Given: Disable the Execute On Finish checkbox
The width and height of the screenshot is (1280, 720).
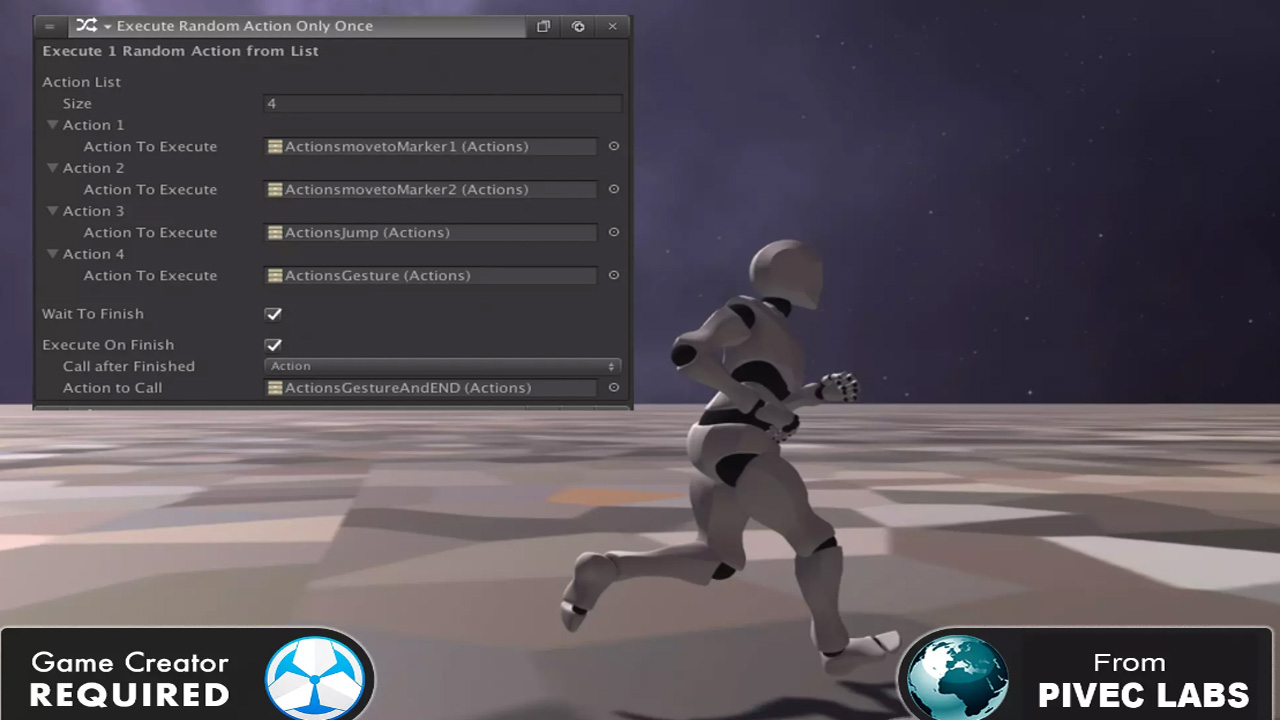Looking at the screenshot, I should point(273,345).
